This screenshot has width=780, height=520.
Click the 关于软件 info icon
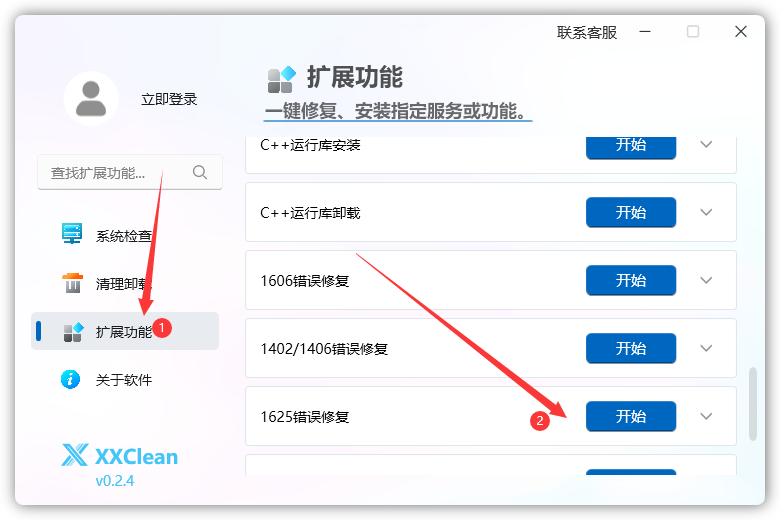72,379
